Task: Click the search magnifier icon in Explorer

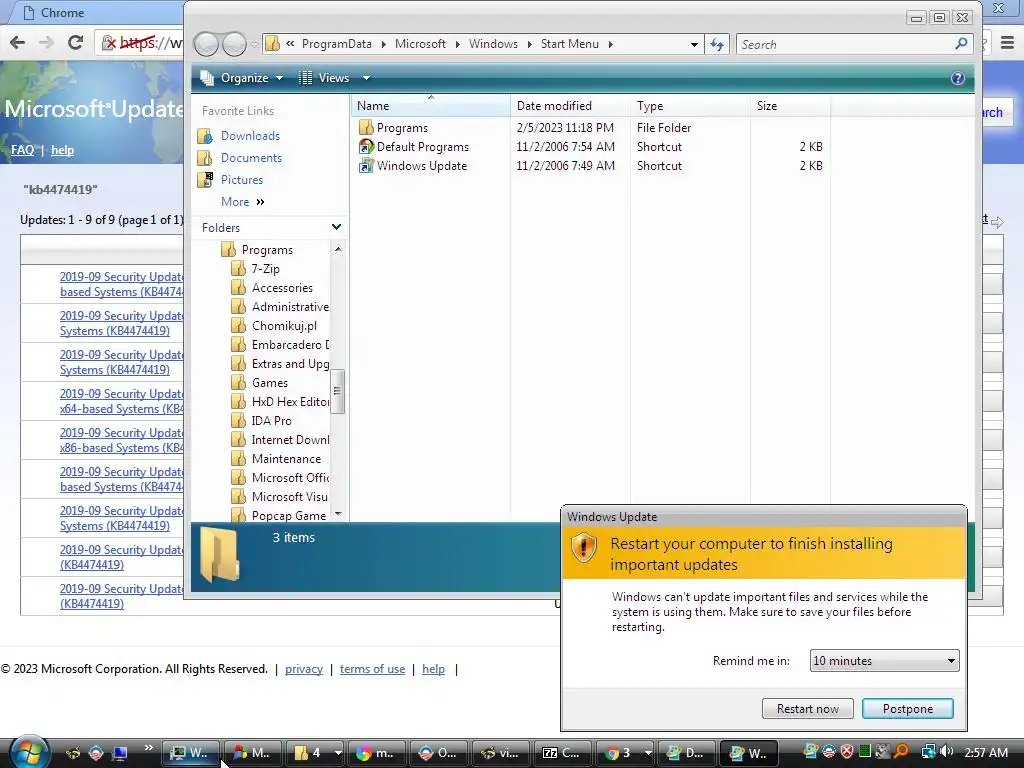Action: coord(961,44)
